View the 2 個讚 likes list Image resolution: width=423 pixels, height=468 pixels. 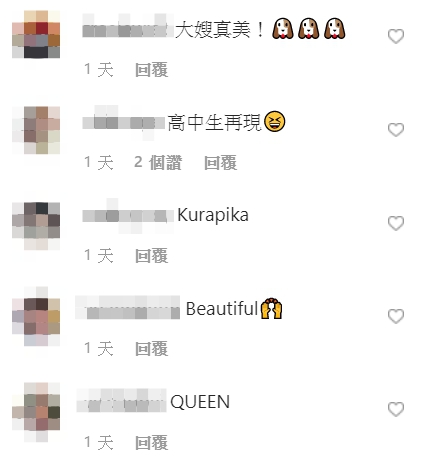coord(158,163)
